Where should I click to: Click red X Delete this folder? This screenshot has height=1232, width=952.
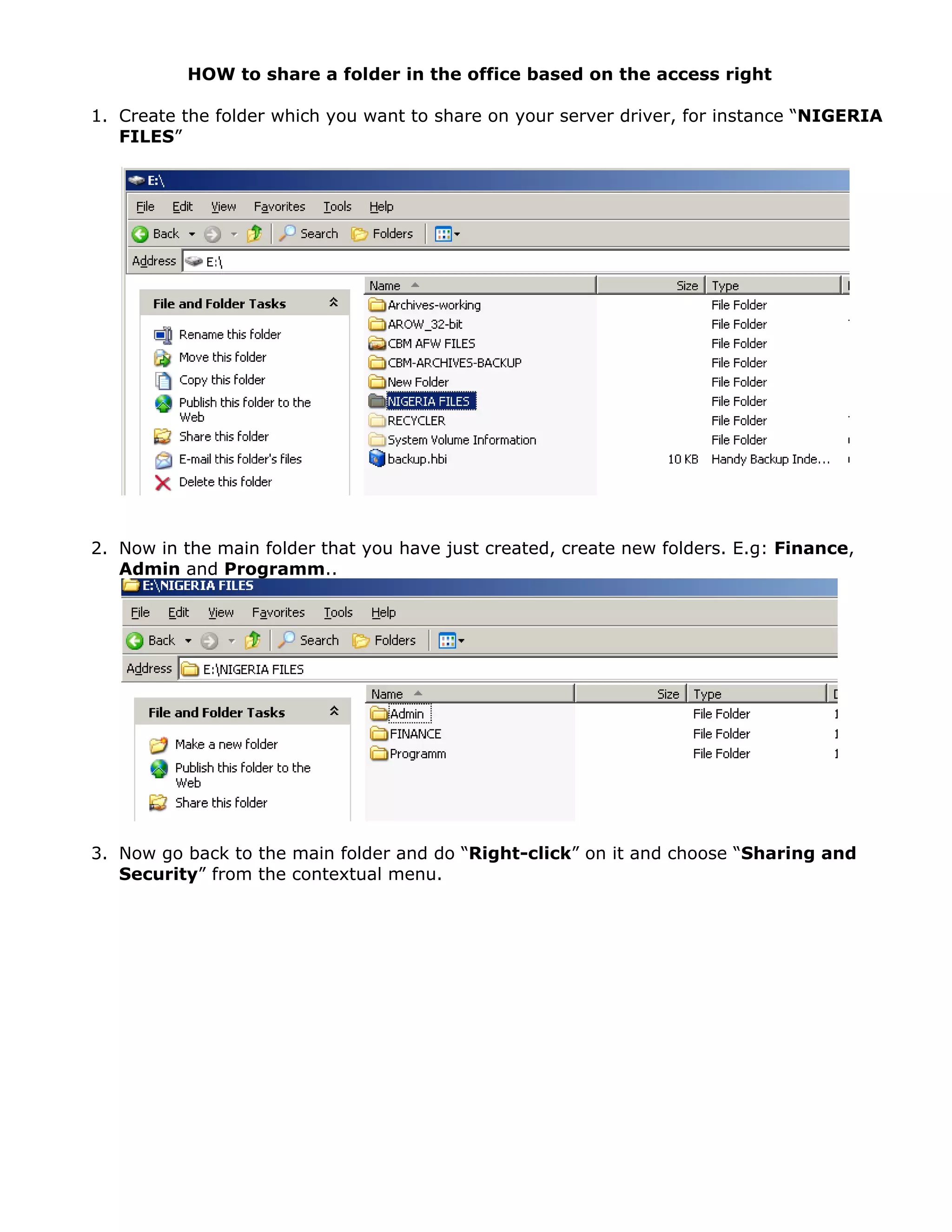[163, 483]
